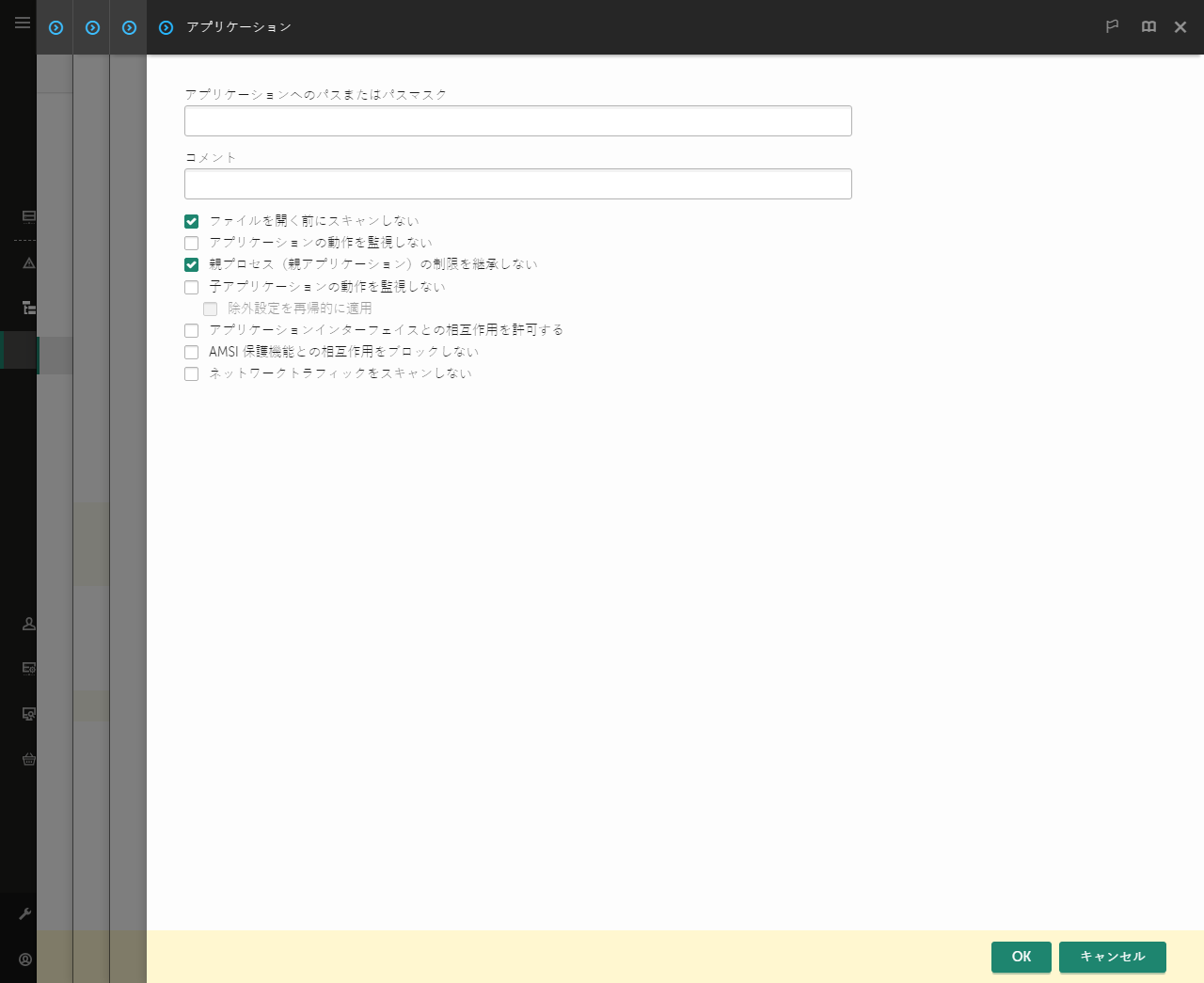Viewport: 1204px width, 983px height.
Task: Uncheck ファイルを開く前にスキャンしない
Action: tap(191, 221)
